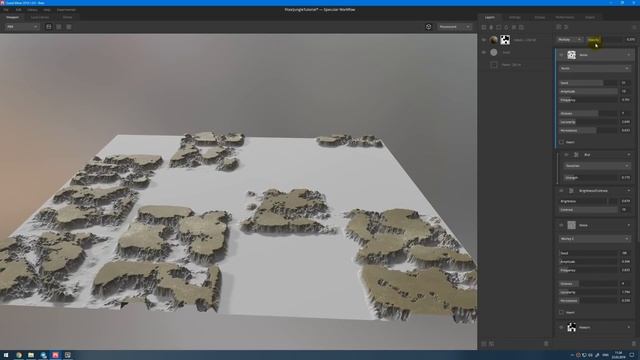The image size is (640, 360).
Task: Open the Gaussian blur type dropdown
Action: click(597, 166)
